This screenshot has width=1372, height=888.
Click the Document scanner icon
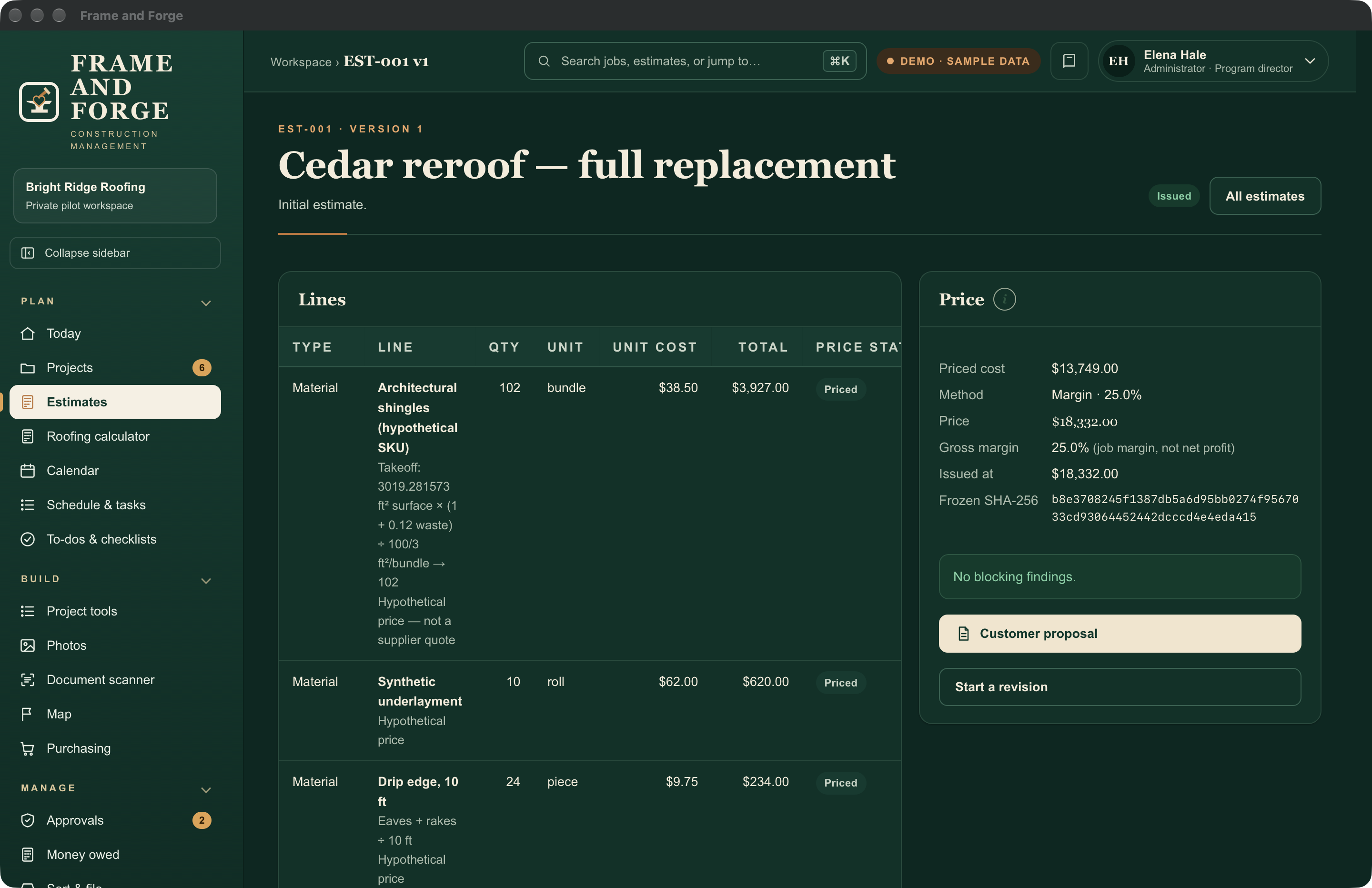28,680
